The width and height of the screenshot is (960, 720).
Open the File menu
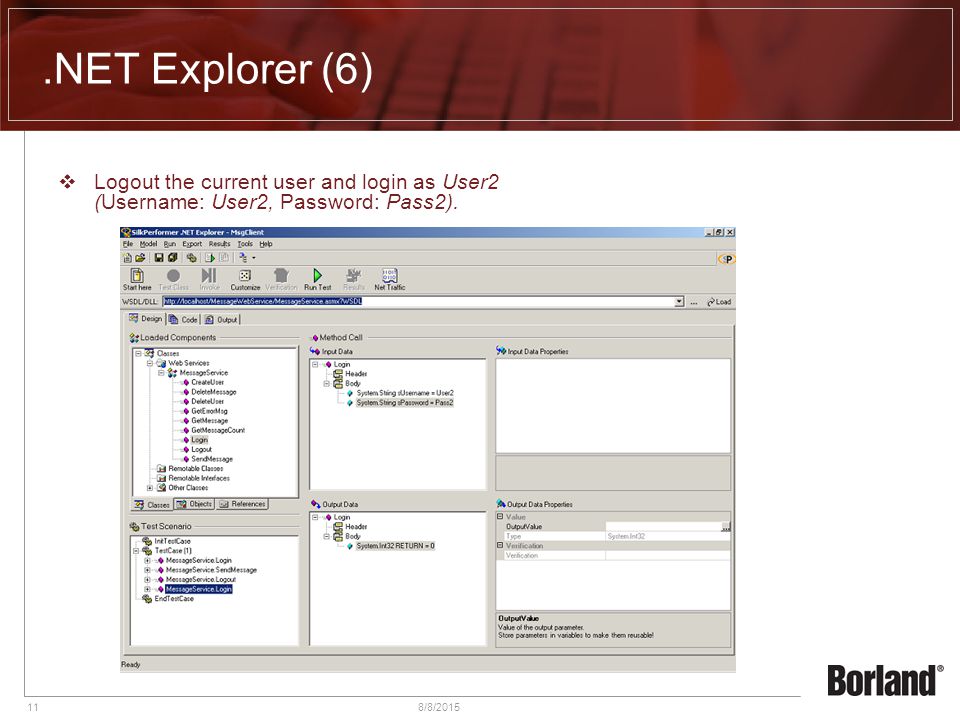128,244
